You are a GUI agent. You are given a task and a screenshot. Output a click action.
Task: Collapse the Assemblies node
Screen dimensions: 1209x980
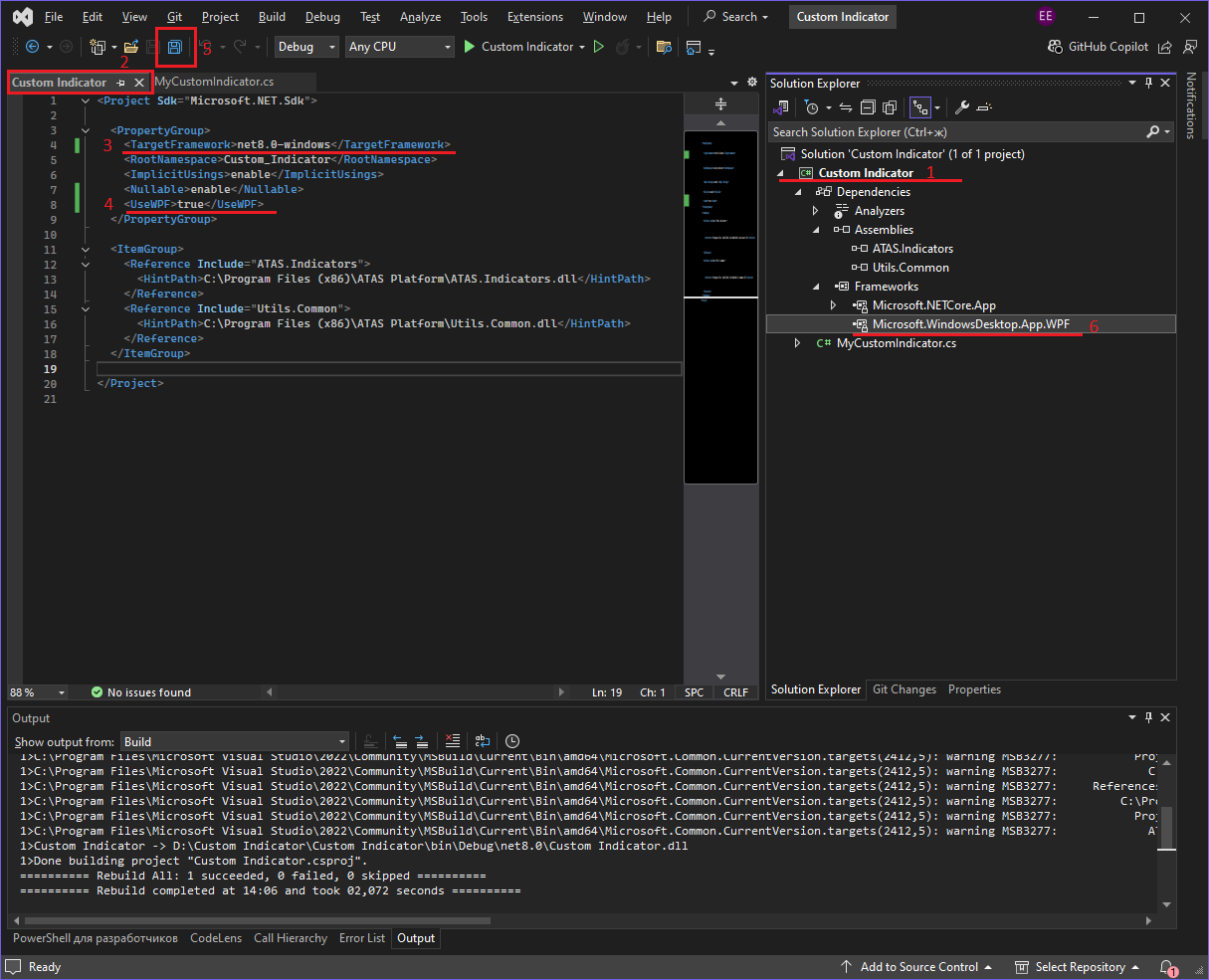[x=817, y=230]
